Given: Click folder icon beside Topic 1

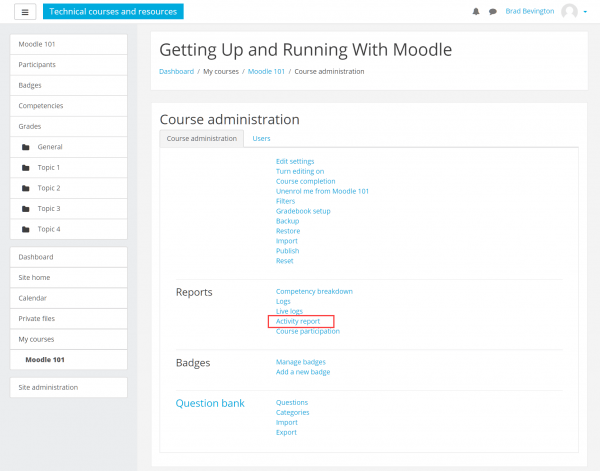Looking at the screenshot, I should pyautogui.click(x=26, y=168).
